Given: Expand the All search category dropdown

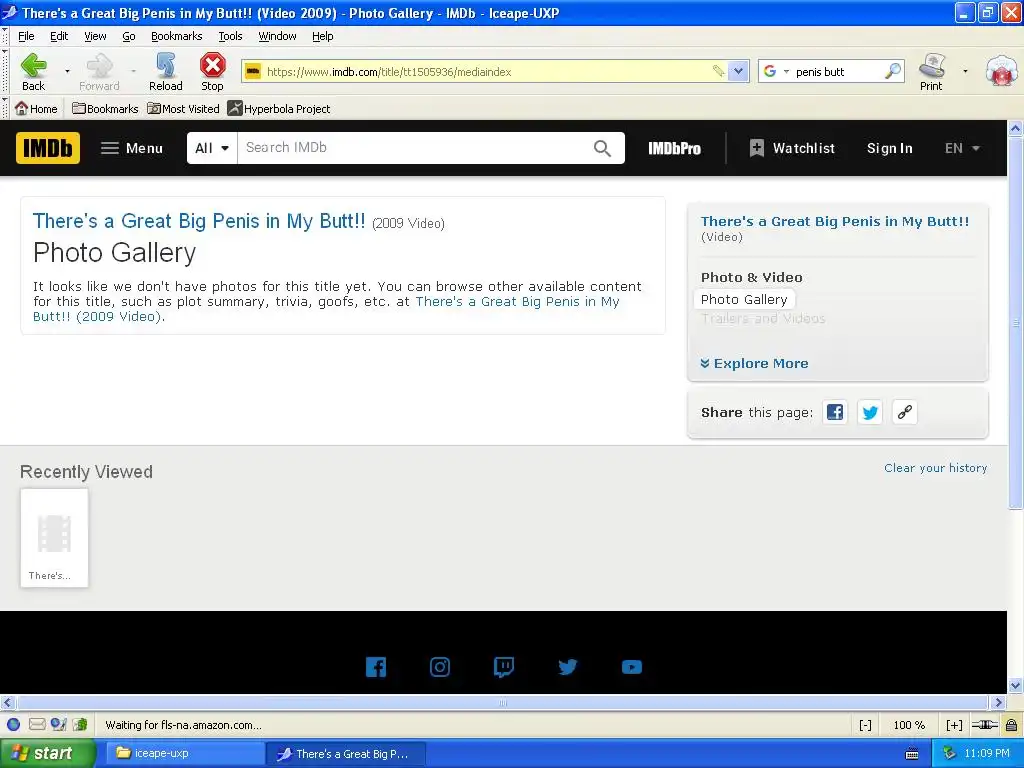Looking at the screenshot, I should point(212,148).
